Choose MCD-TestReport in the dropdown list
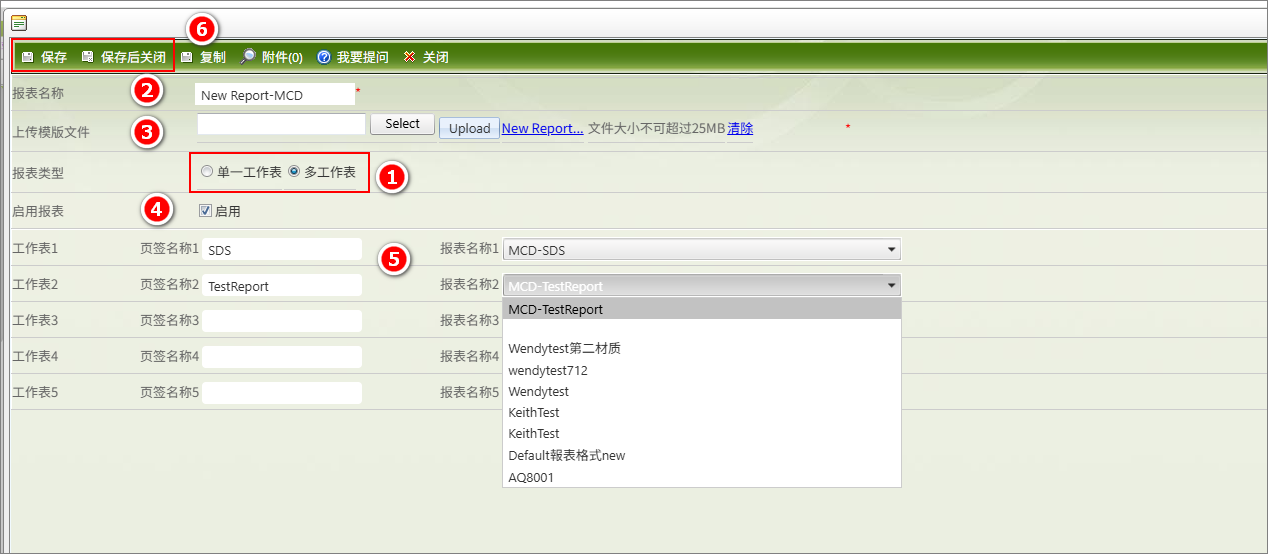Image resolution: width=1268 pixels, height=554 pixels. pos(702,309)
